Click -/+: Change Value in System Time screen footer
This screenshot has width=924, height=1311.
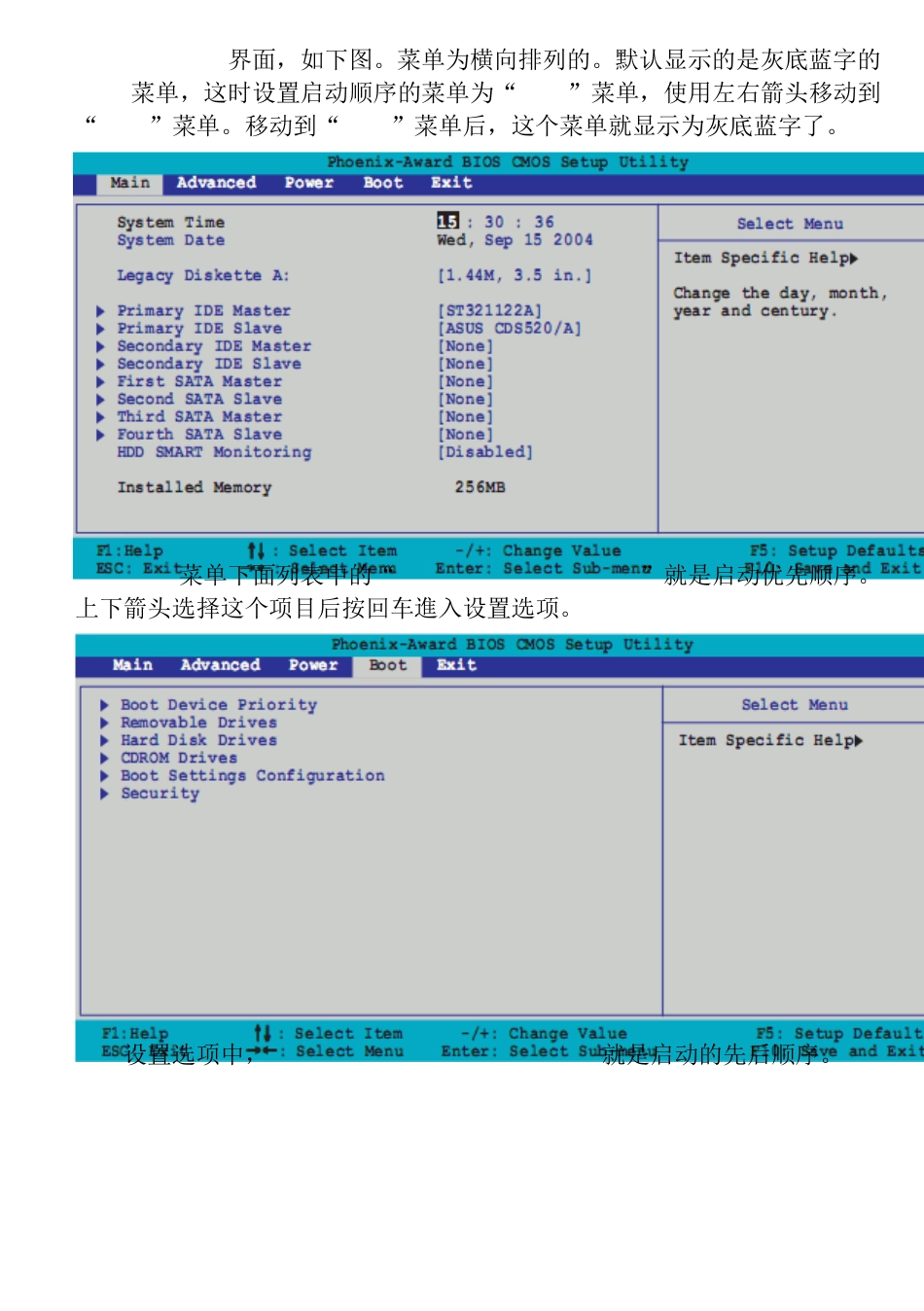537,551
